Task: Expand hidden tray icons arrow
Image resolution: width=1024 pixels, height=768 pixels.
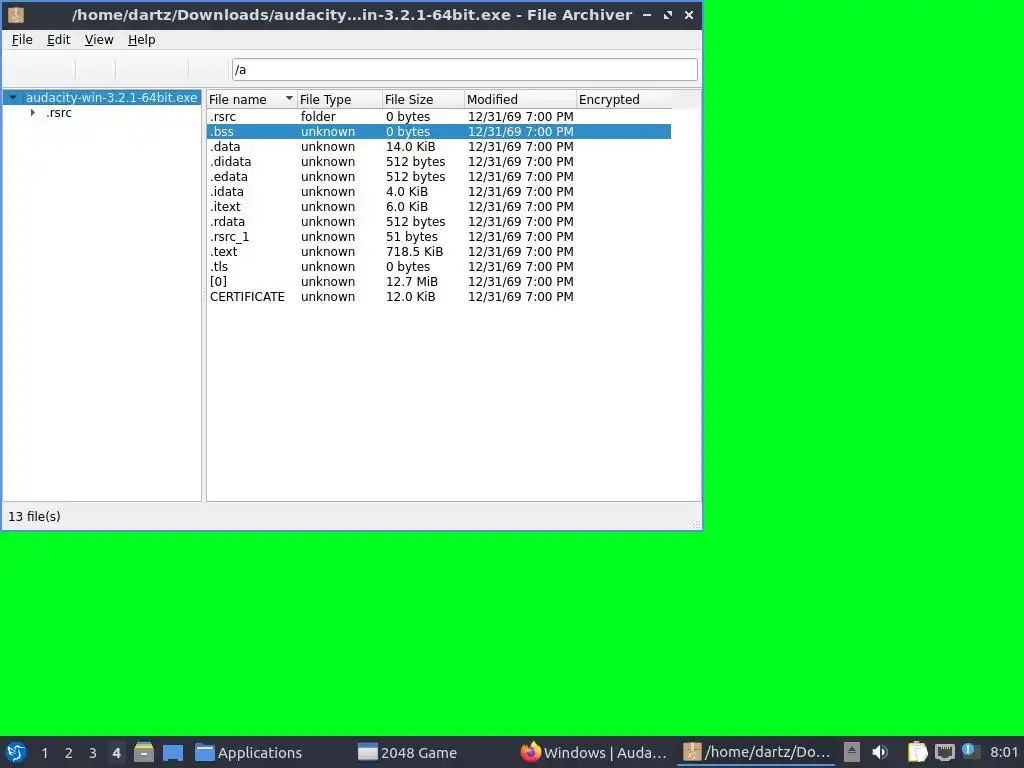Action: click(852, 752)
